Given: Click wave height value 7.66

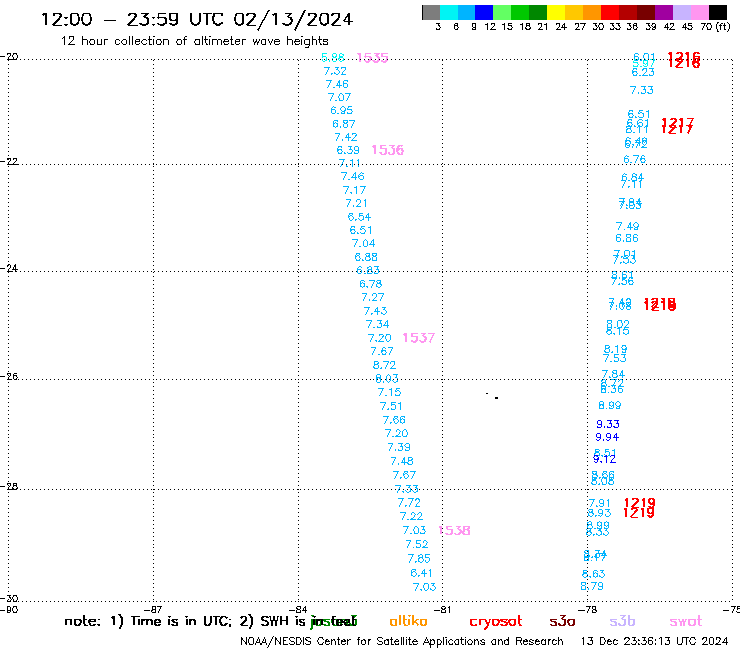Looking at the screenshot, I should (x=394, y=420).
